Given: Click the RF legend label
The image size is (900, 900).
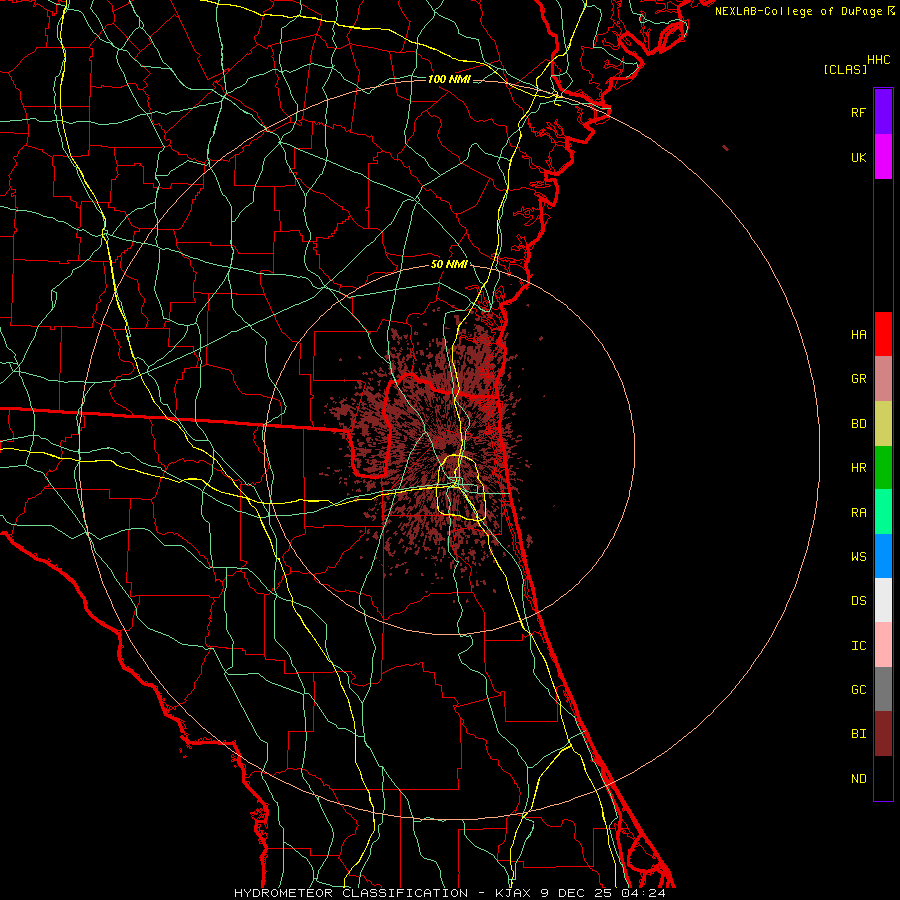Looking at the screenshot, I should pyautogui.click(x=858, y=112).
